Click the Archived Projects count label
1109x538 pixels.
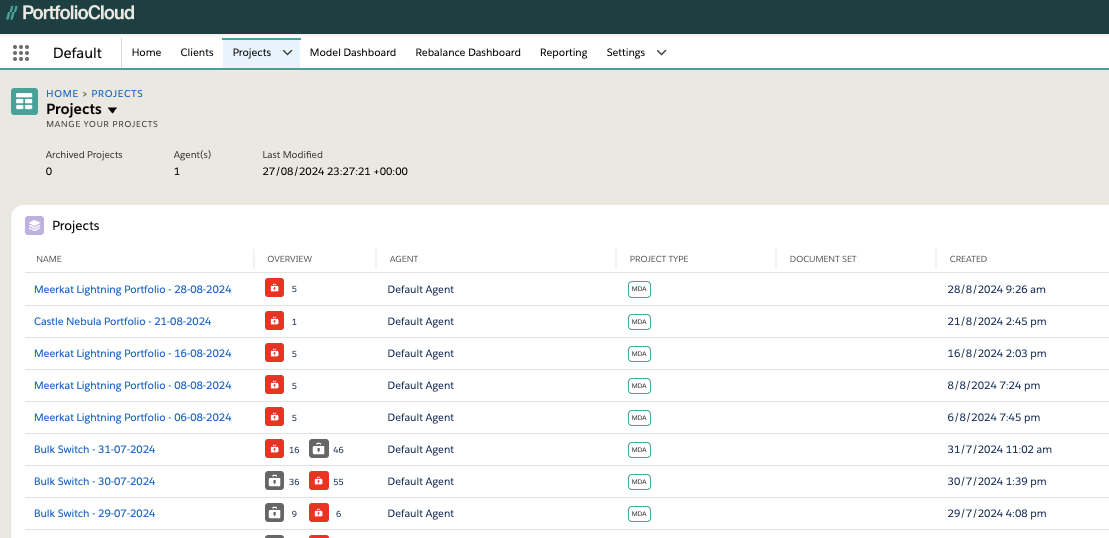pos(84,154)
